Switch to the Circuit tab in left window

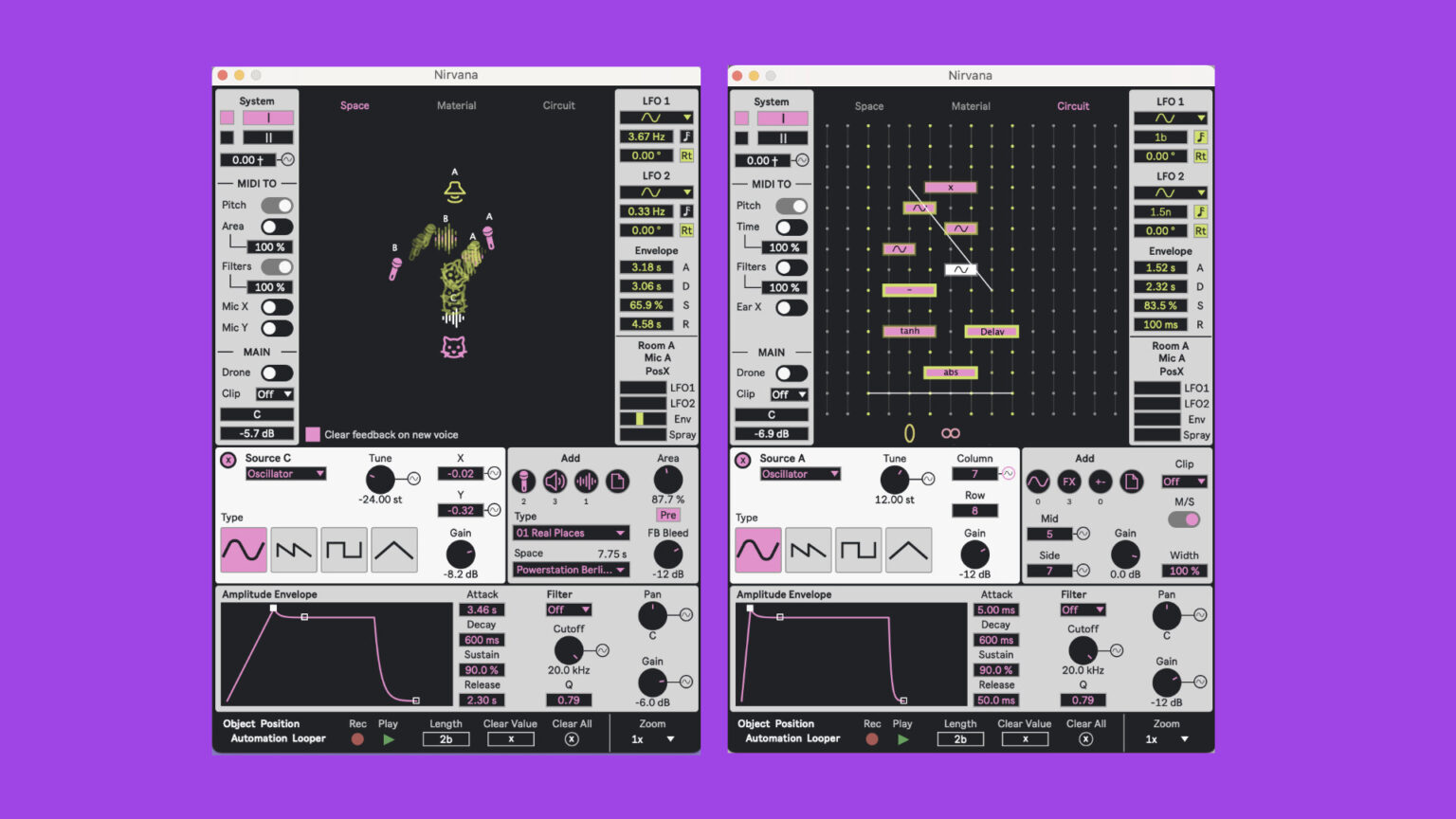coord(558,105)
